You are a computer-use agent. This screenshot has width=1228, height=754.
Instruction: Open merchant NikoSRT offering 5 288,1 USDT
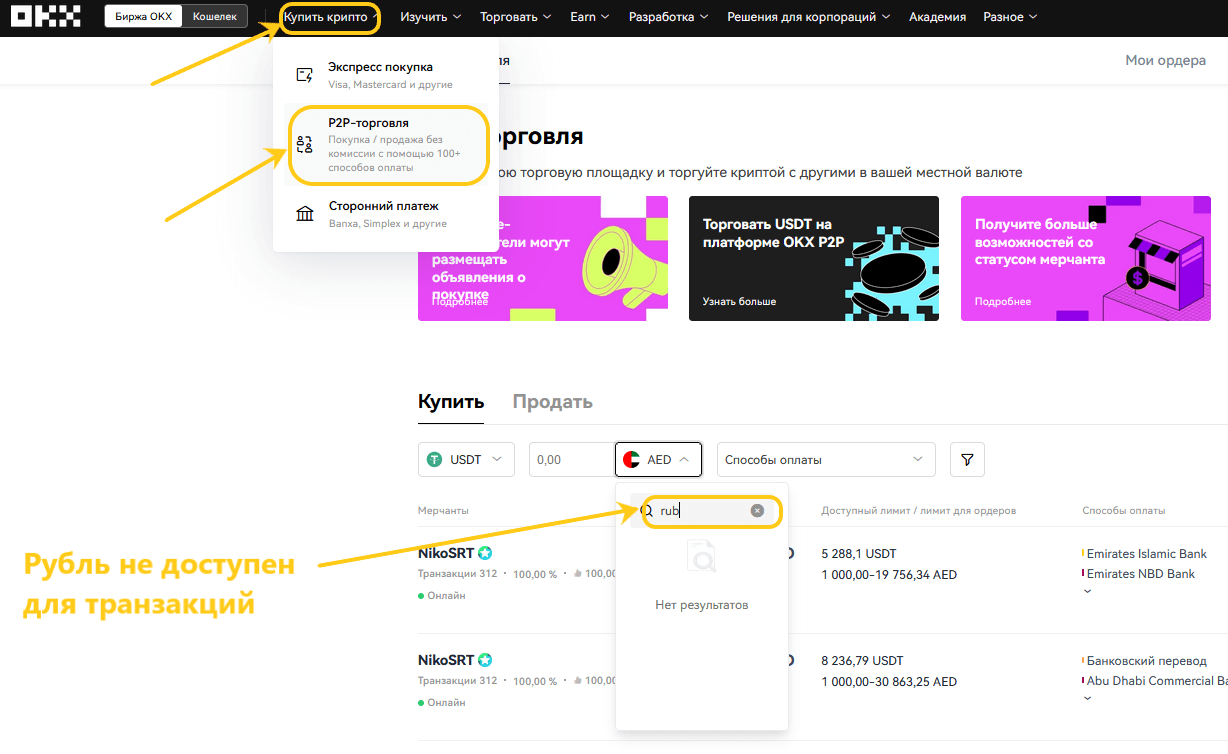point(446,553)
